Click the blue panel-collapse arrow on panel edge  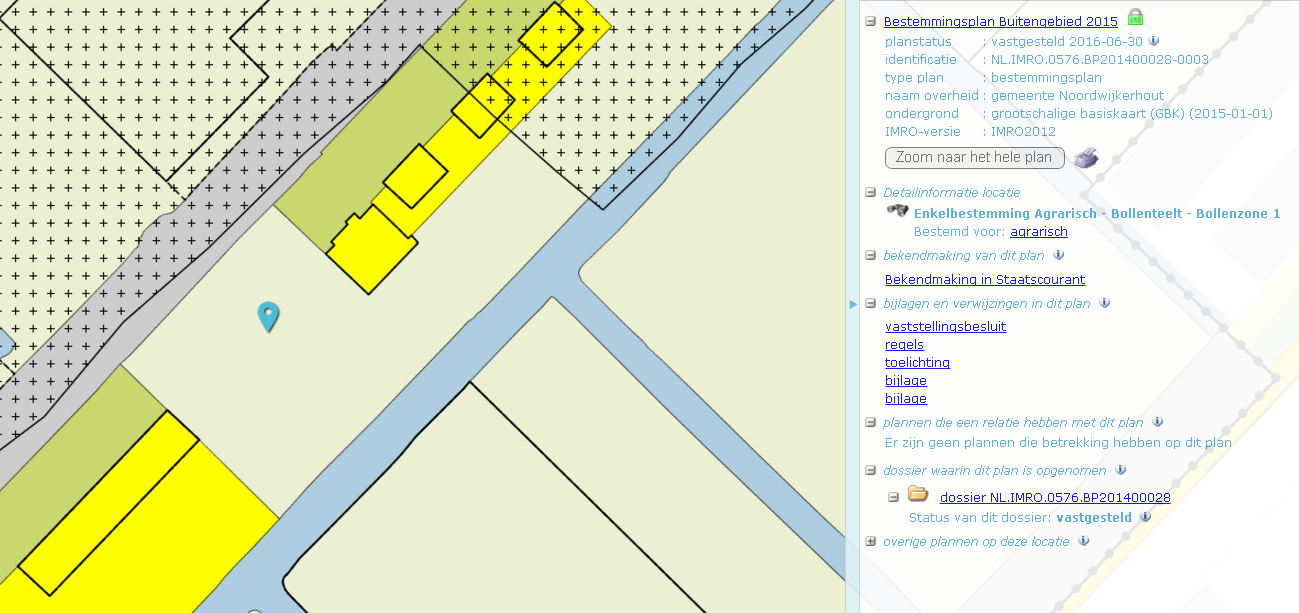click(853, 304)
